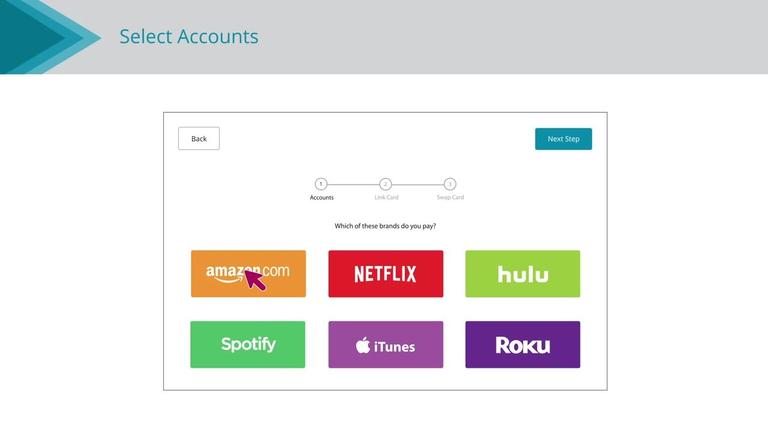Click the Select Accounts page heading
Image resolution: width=768 pixels, height=432 pixels.
[189, 37]
